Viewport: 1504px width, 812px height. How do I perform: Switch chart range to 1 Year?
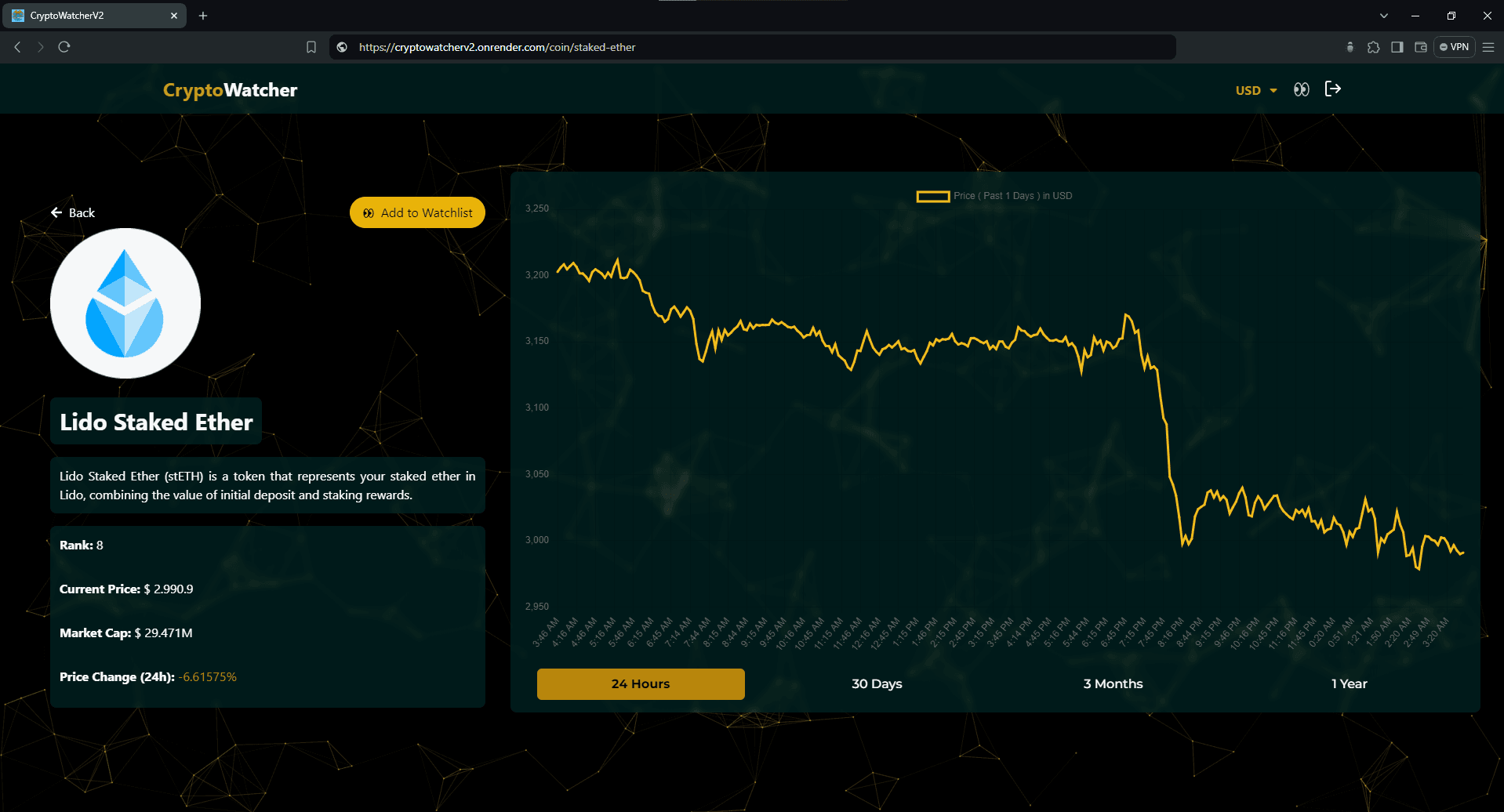tap(1349, 683)
